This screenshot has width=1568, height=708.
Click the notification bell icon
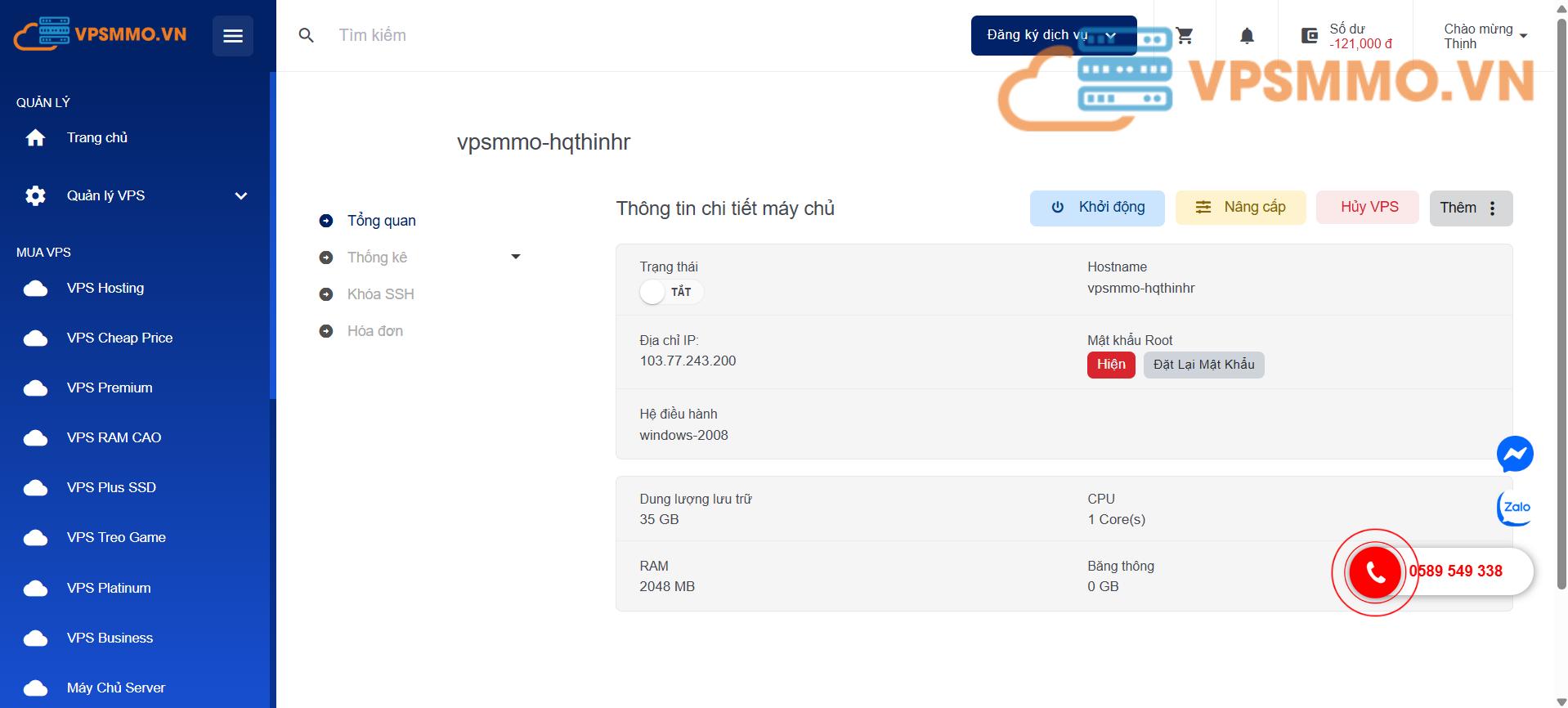point(1247,36)
